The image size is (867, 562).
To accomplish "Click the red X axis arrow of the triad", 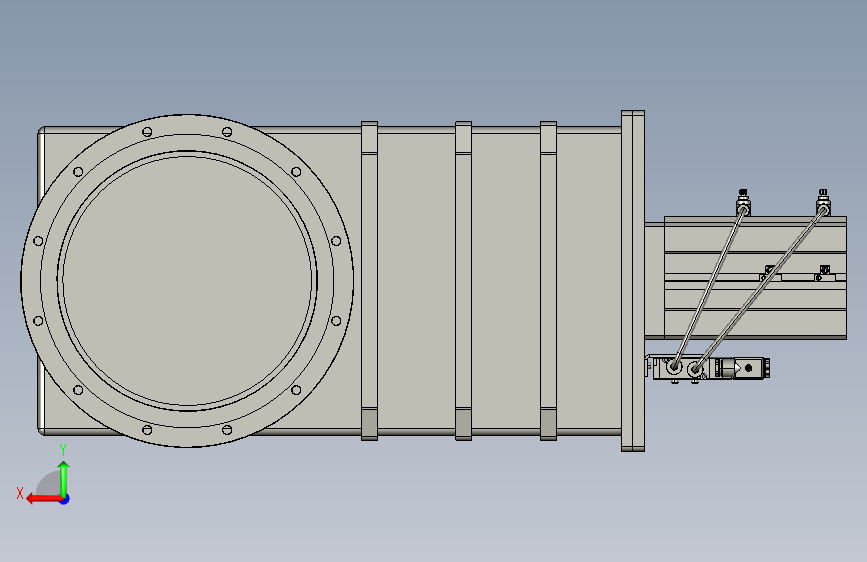I will [x=43, y=499].
